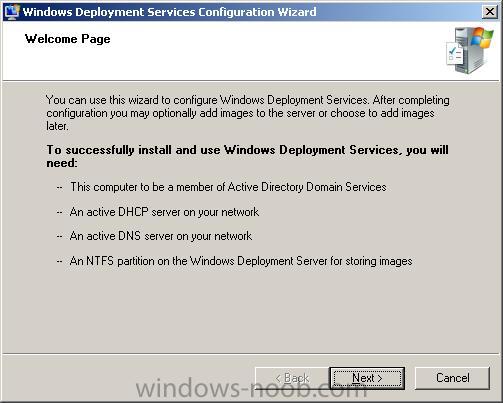Click the dash bullet before the NTFS line
This screenshot has height=403, width=503.
pyautogui.click(x=59, y=261)
